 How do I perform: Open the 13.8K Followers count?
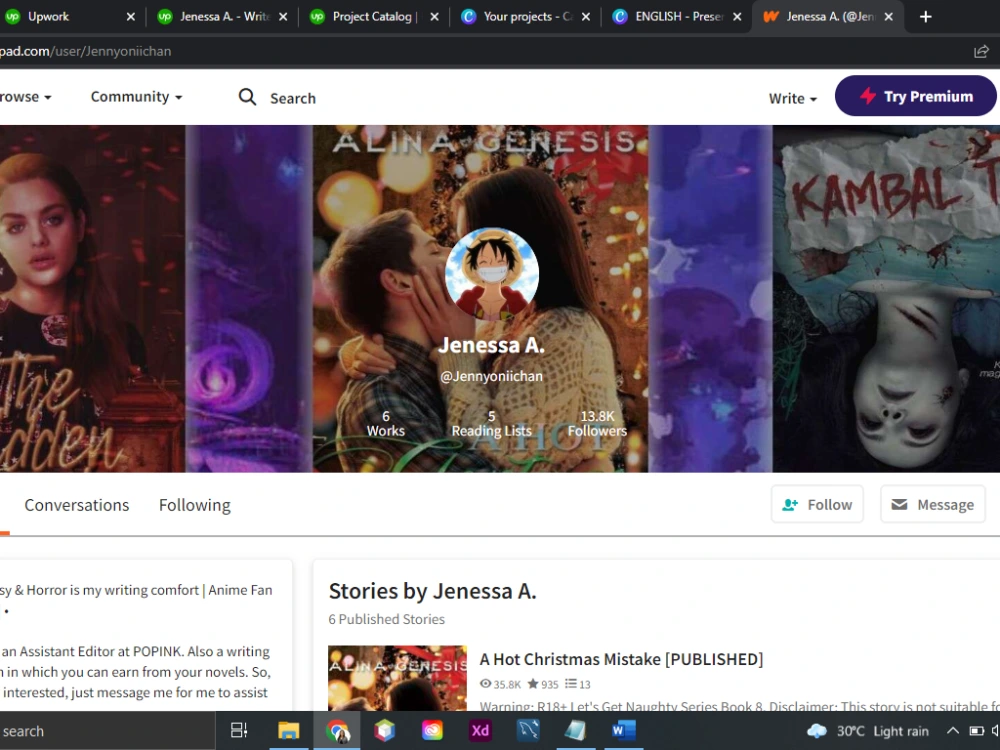tap(597, 423)
